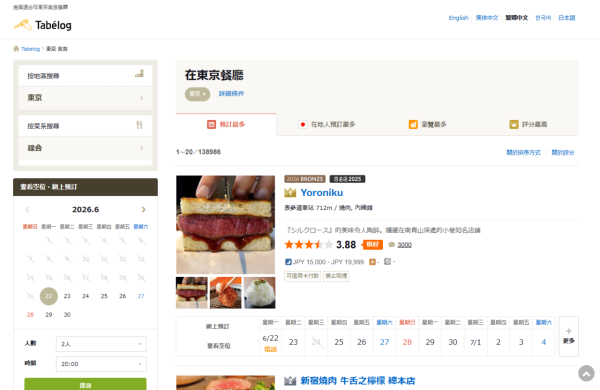The width and height of the screenshot is (600, 390).
Task: Click the 2026 BRONZE award badge
Action: coord(305,179)
